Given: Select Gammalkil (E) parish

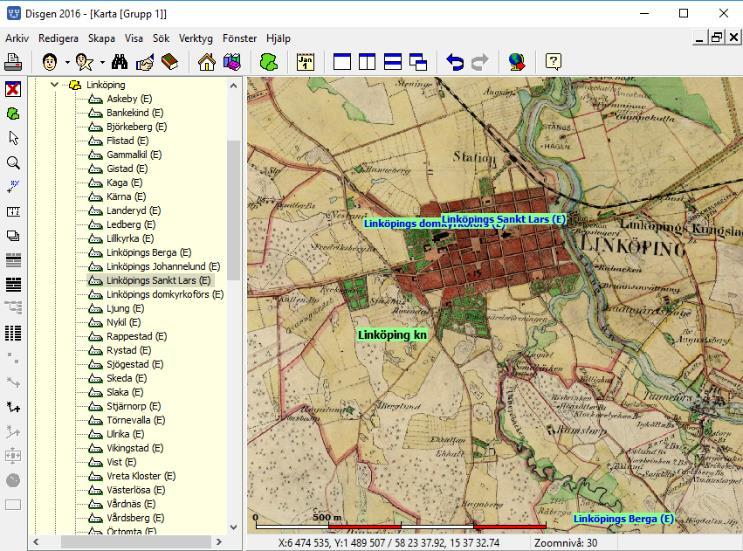Looking at the screenshot, I should [x=134, y=154].
